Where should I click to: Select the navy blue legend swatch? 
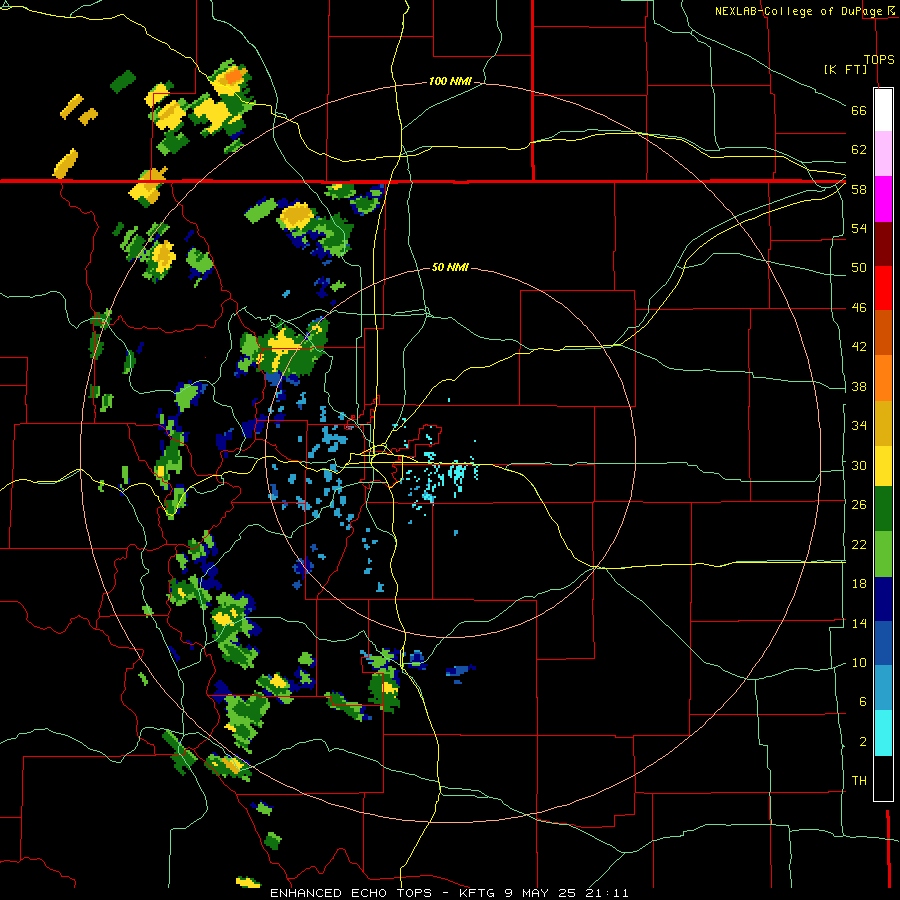pyautogui.click(x=883, y=599)
